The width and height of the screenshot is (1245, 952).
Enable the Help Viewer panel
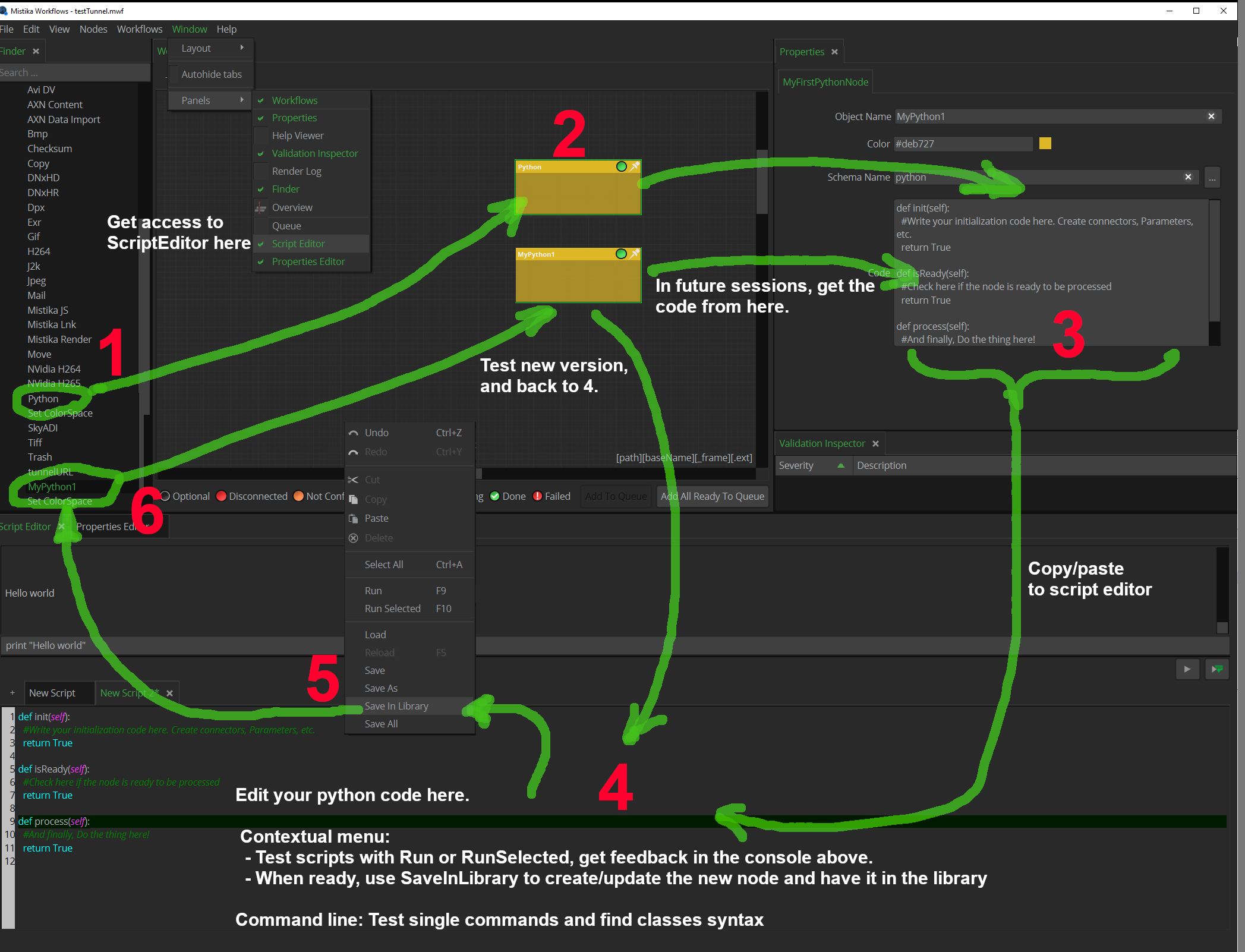point(311,135)
